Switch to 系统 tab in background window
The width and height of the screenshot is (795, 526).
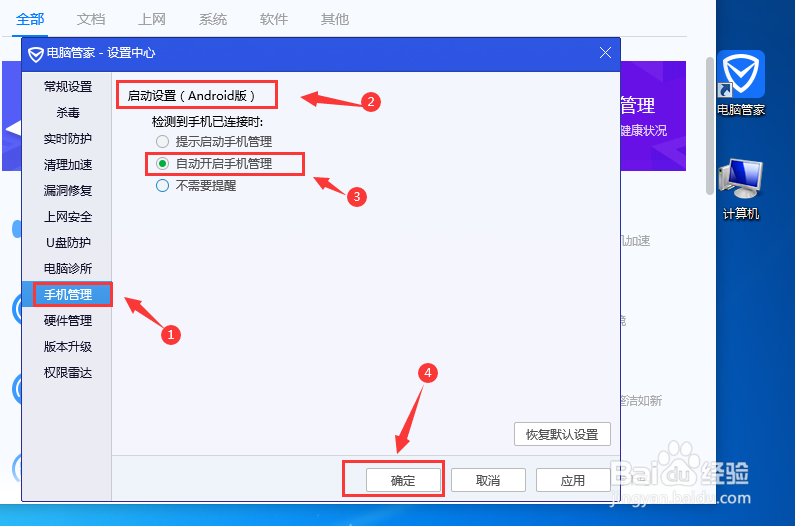(x=212, y=19)
